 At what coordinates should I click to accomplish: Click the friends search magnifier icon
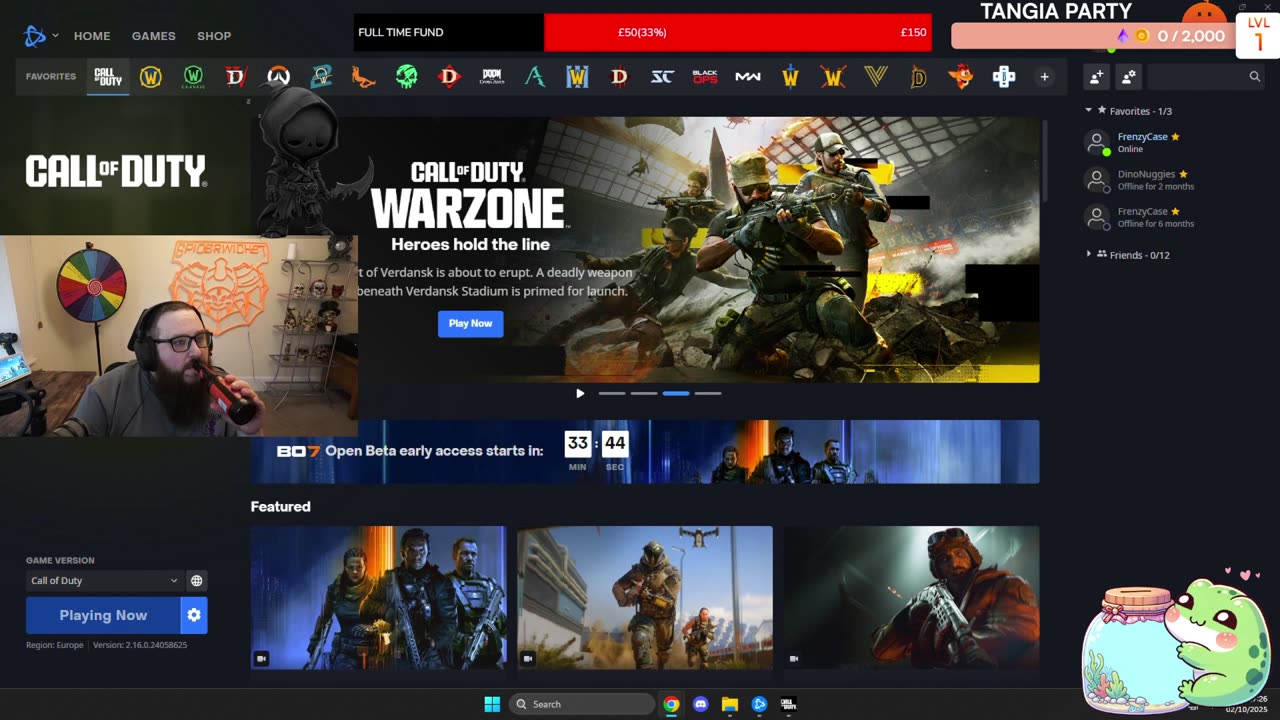click(x=1255, y=76)
